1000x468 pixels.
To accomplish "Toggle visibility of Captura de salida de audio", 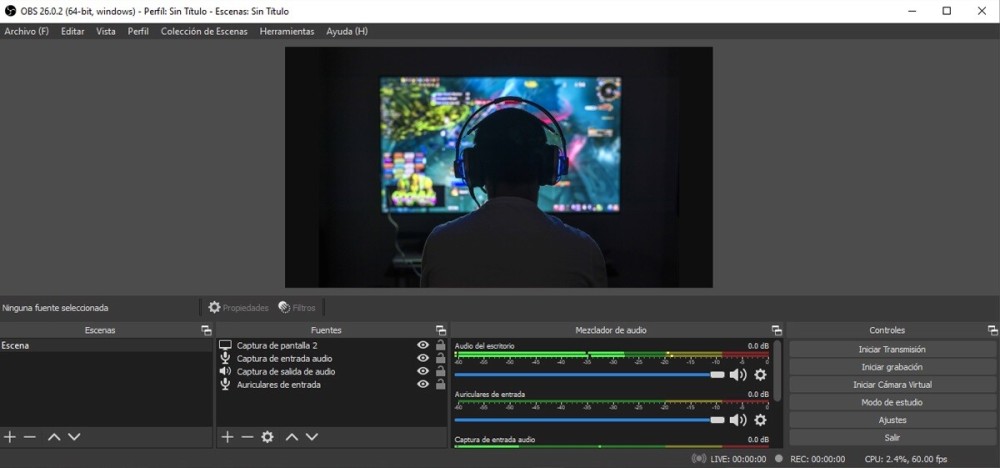I will (423, 371).
